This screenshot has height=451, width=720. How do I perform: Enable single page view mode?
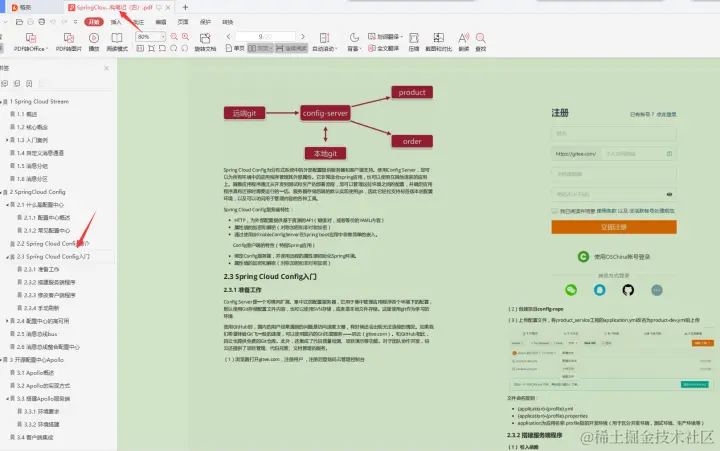point(235,48)
